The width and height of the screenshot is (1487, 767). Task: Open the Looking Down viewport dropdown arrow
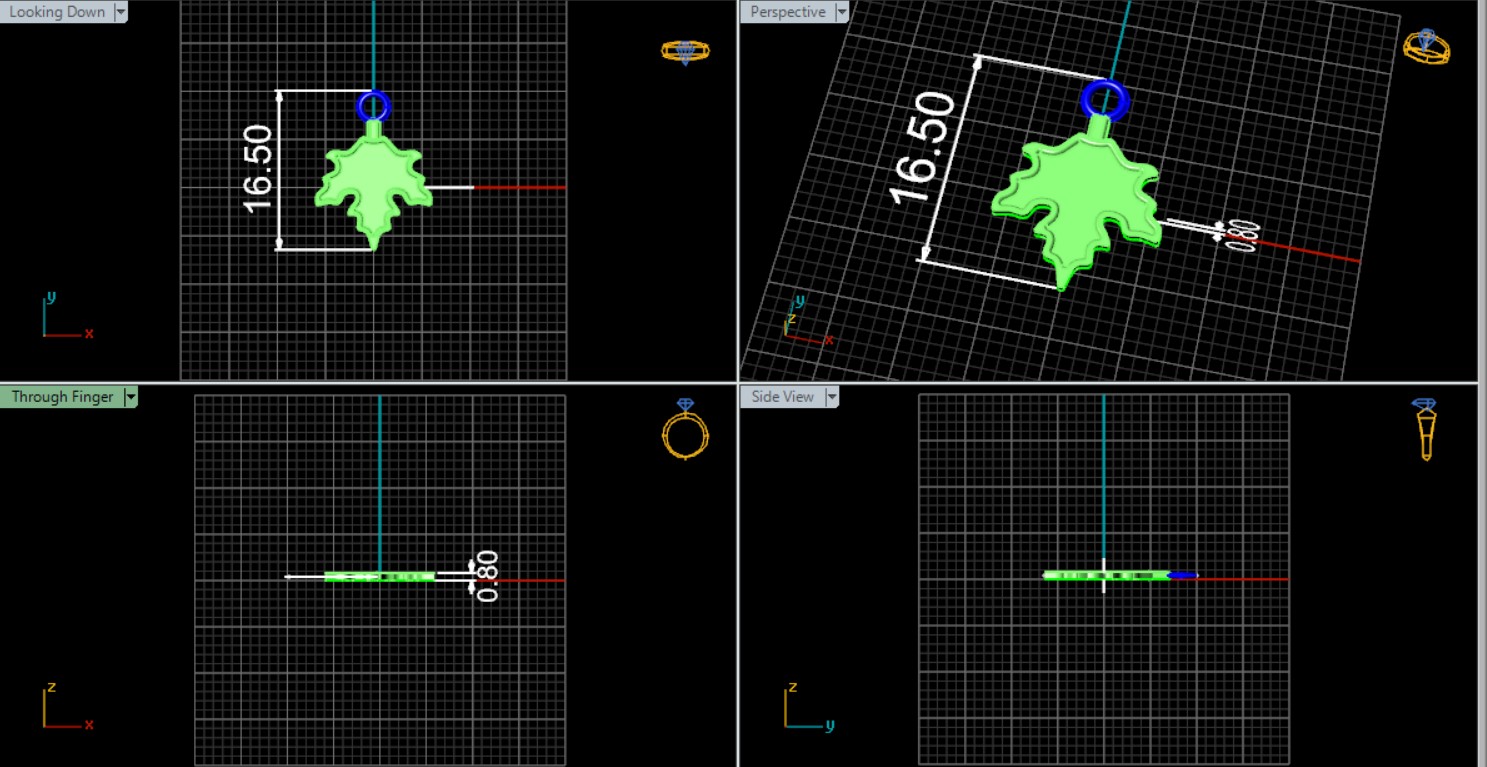tap(121, 12)
